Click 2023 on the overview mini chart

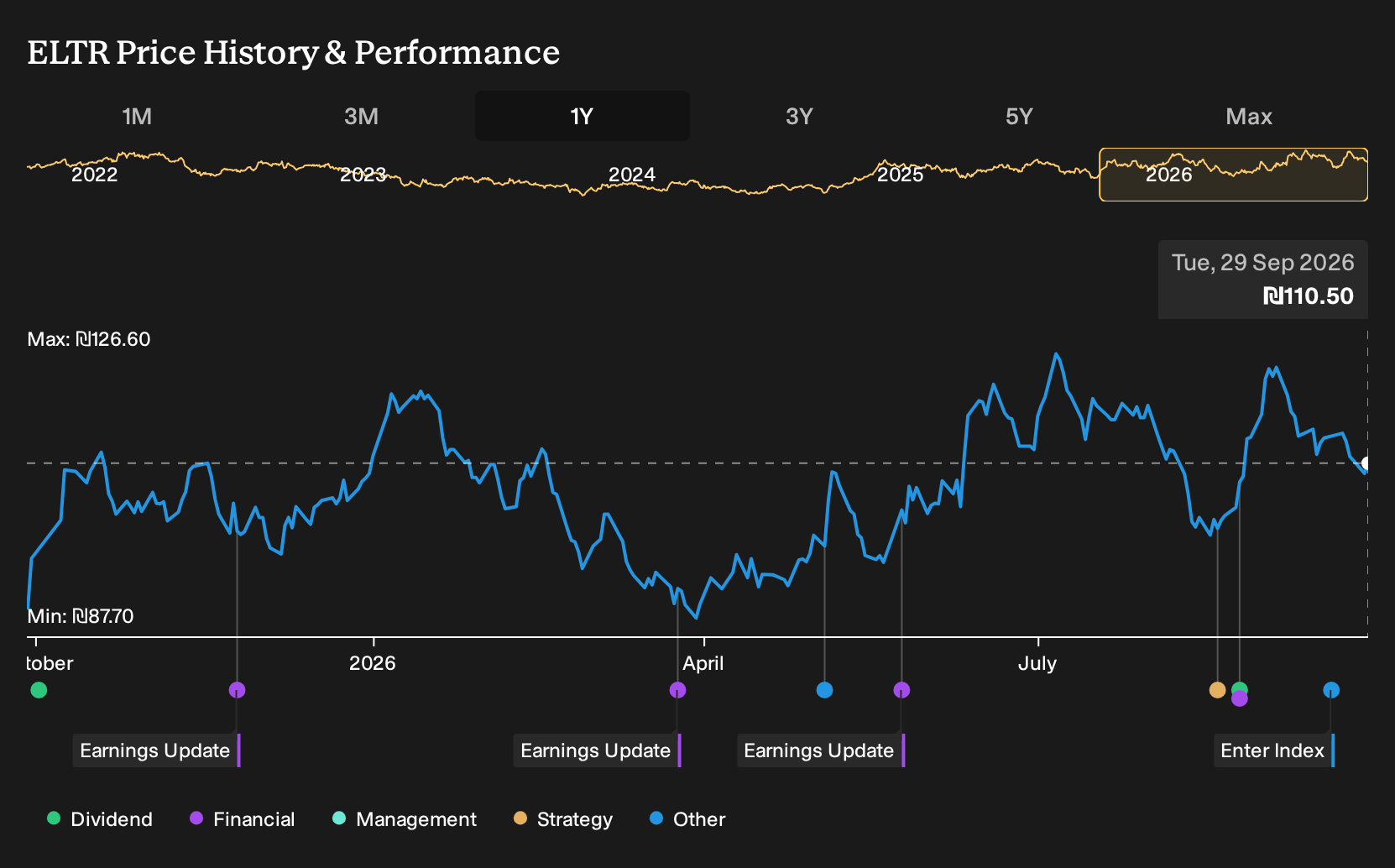point(363,175)
